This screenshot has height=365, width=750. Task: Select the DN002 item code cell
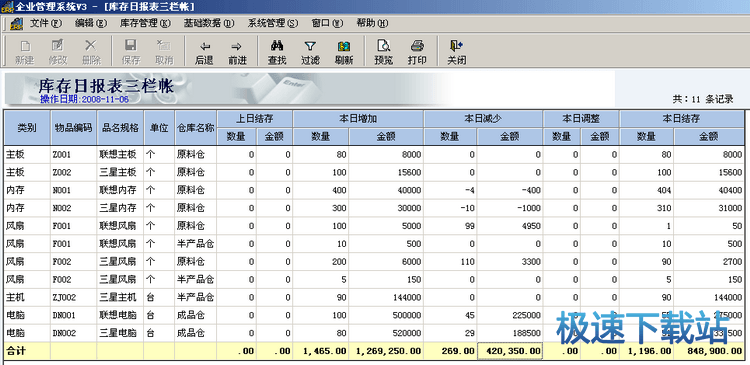[74, 333]
